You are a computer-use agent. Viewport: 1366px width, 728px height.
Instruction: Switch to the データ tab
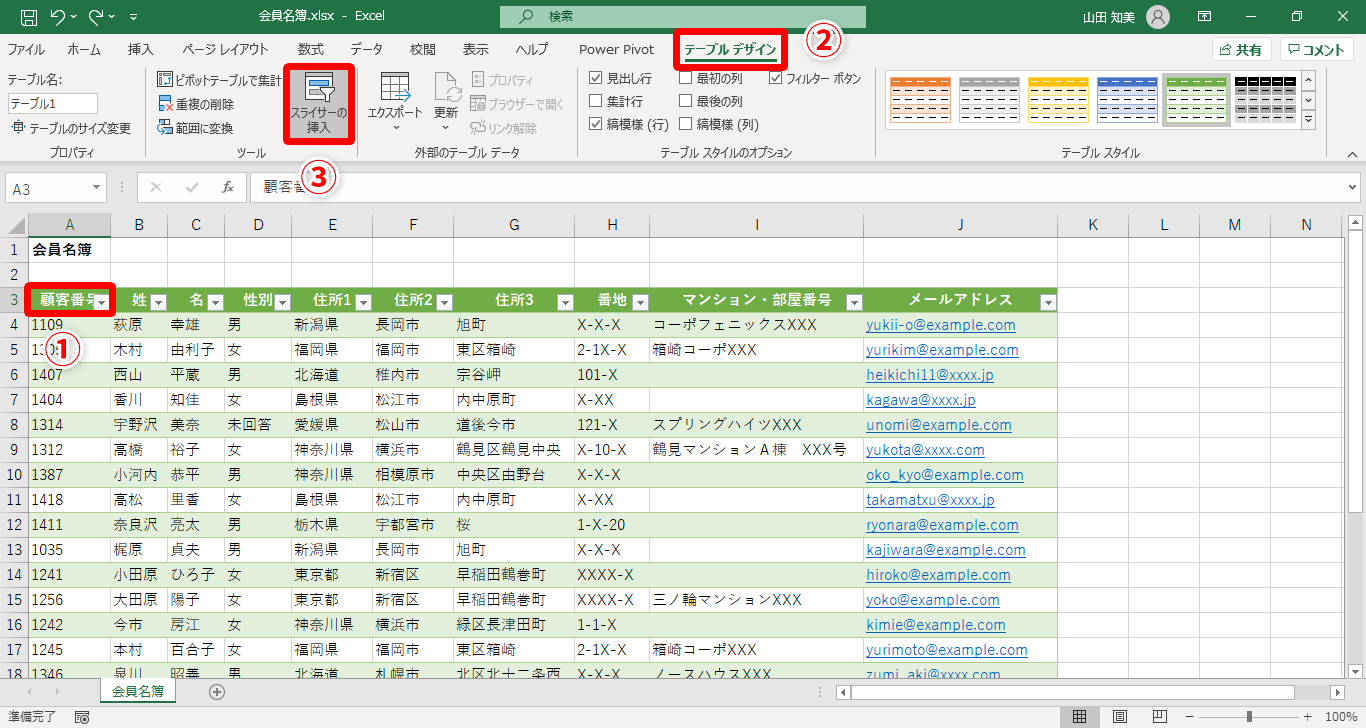pyautogui.click(x=366, y=50)
